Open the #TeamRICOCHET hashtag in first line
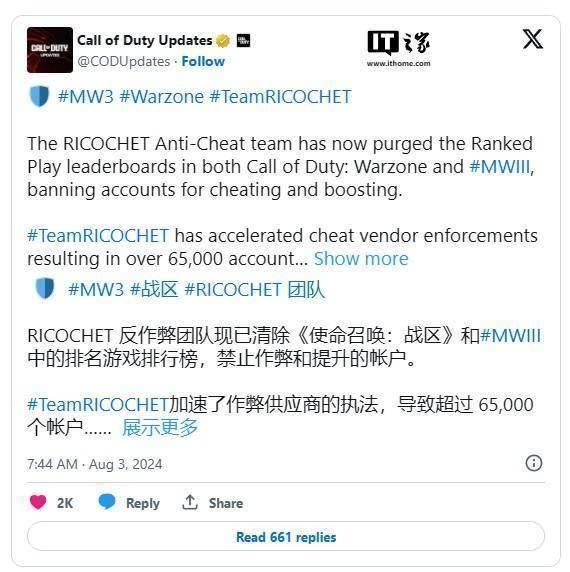The height and width of the screenshot is (572, 570). [x=280, y=97]
